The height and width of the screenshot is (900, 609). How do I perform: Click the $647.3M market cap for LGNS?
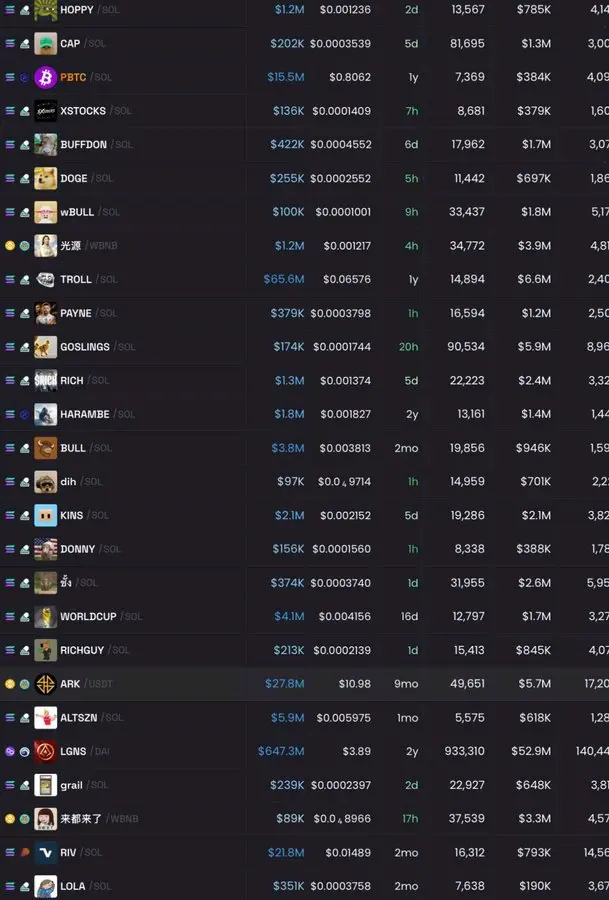281,751
